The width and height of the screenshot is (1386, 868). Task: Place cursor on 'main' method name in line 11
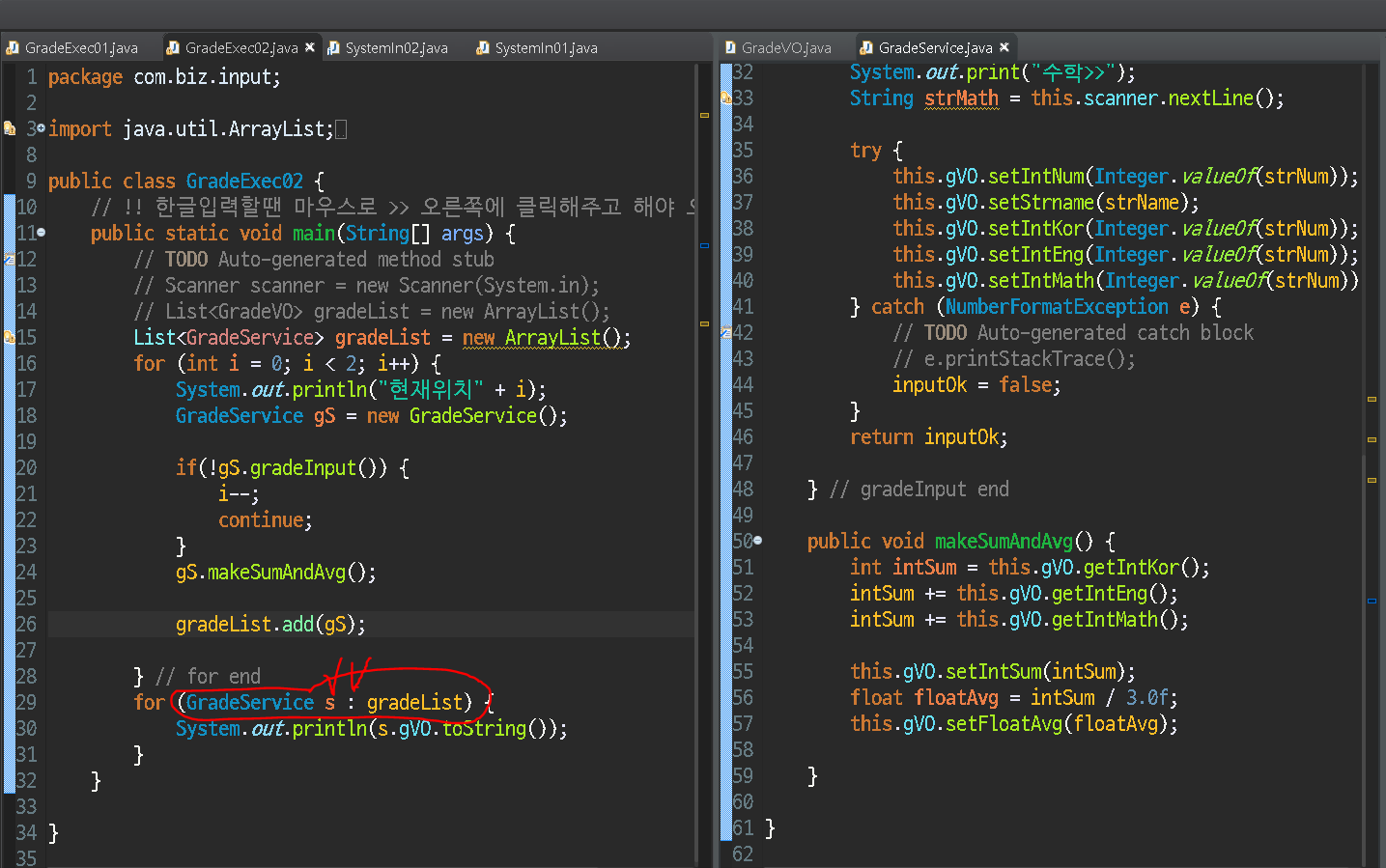click(x=314, y=234)
